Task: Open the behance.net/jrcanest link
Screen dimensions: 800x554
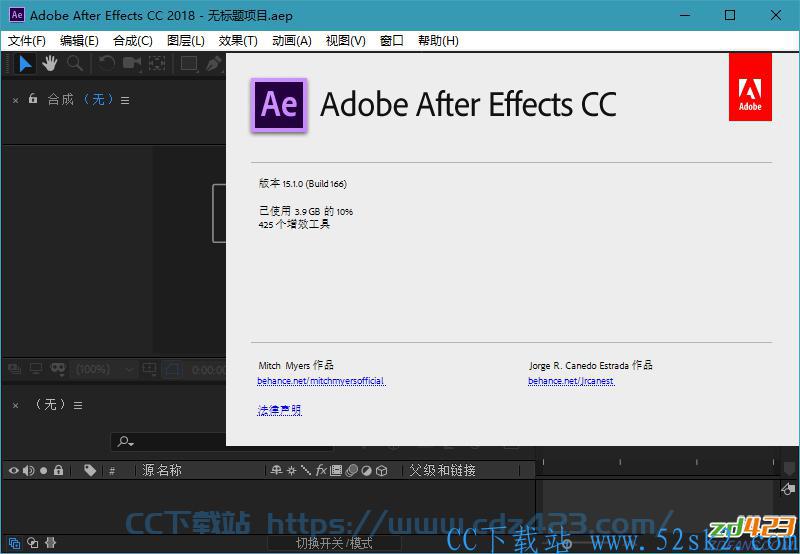Action: pyautogui.click(x=571, y=381)
